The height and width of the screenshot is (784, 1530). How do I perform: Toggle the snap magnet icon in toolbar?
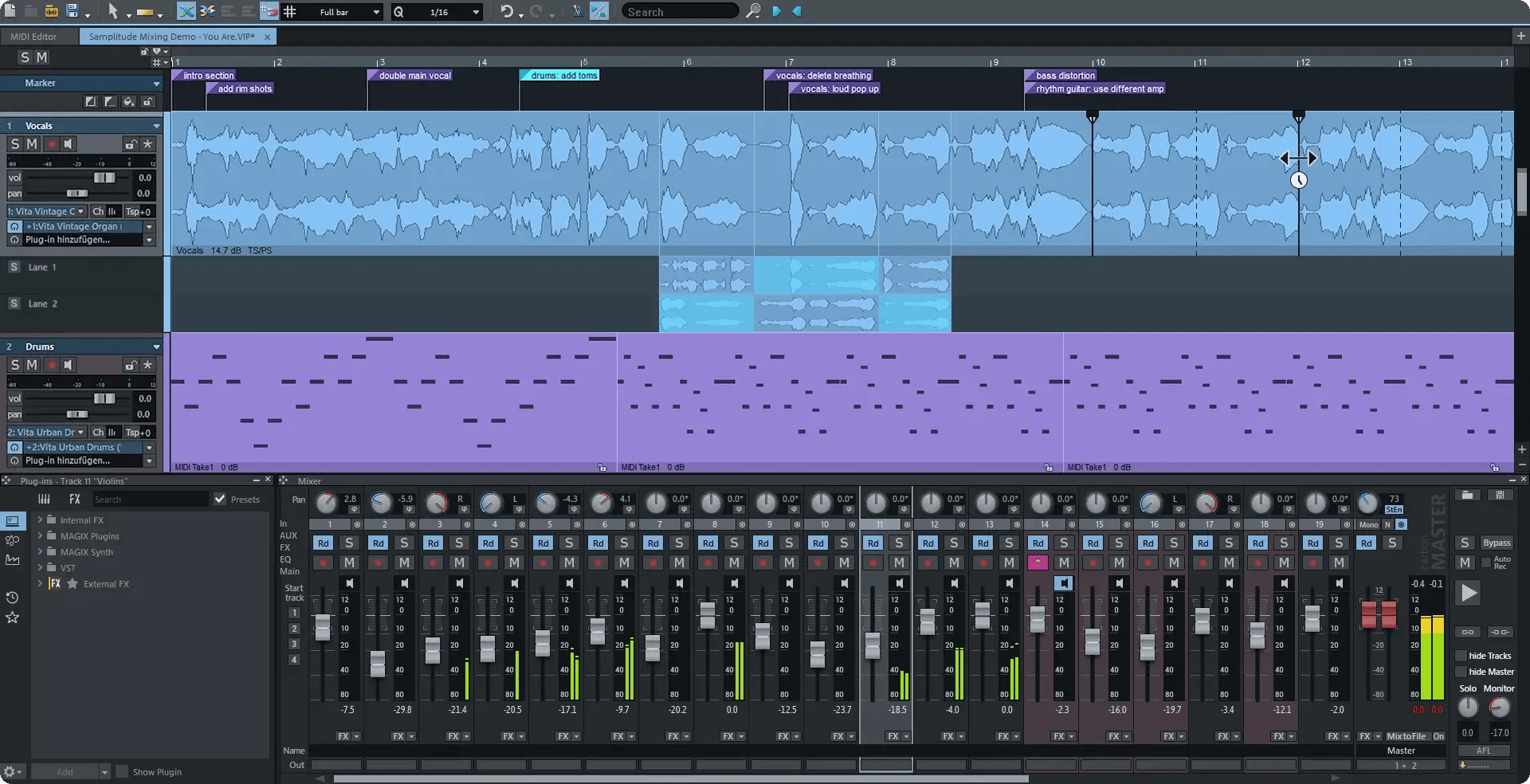(269, 11)
